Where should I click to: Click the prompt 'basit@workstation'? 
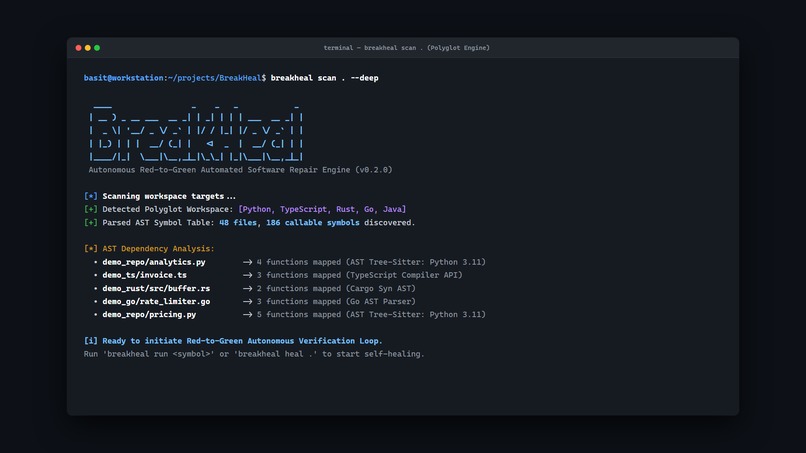click(124, 78)
